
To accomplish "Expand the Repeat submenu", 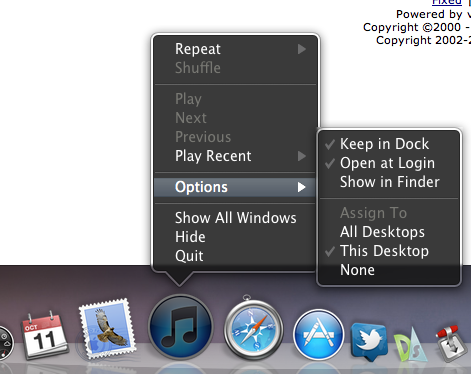I will 235,49.
